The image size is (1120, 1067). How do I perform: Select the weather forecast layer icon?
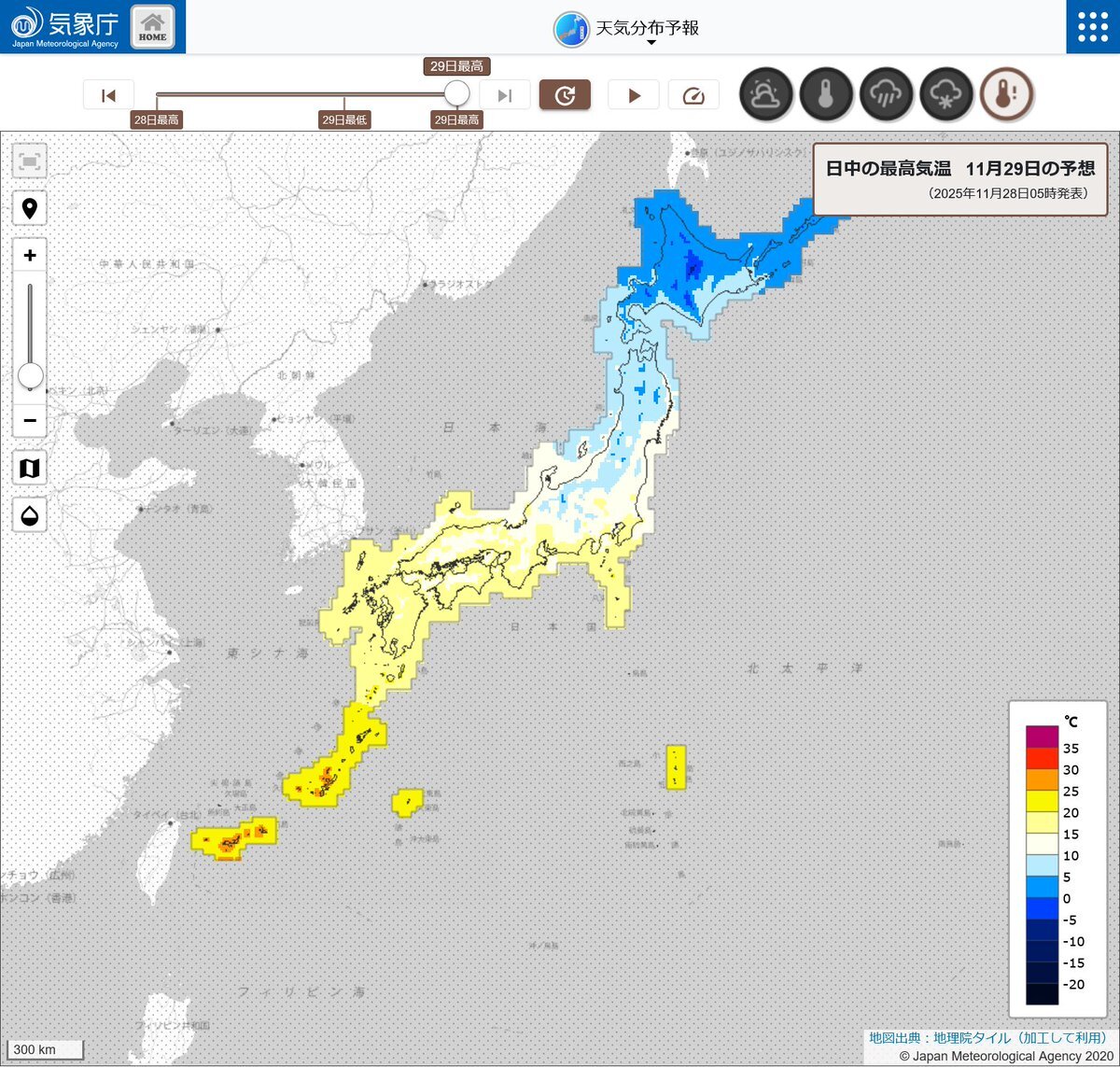tap(766, 94)
